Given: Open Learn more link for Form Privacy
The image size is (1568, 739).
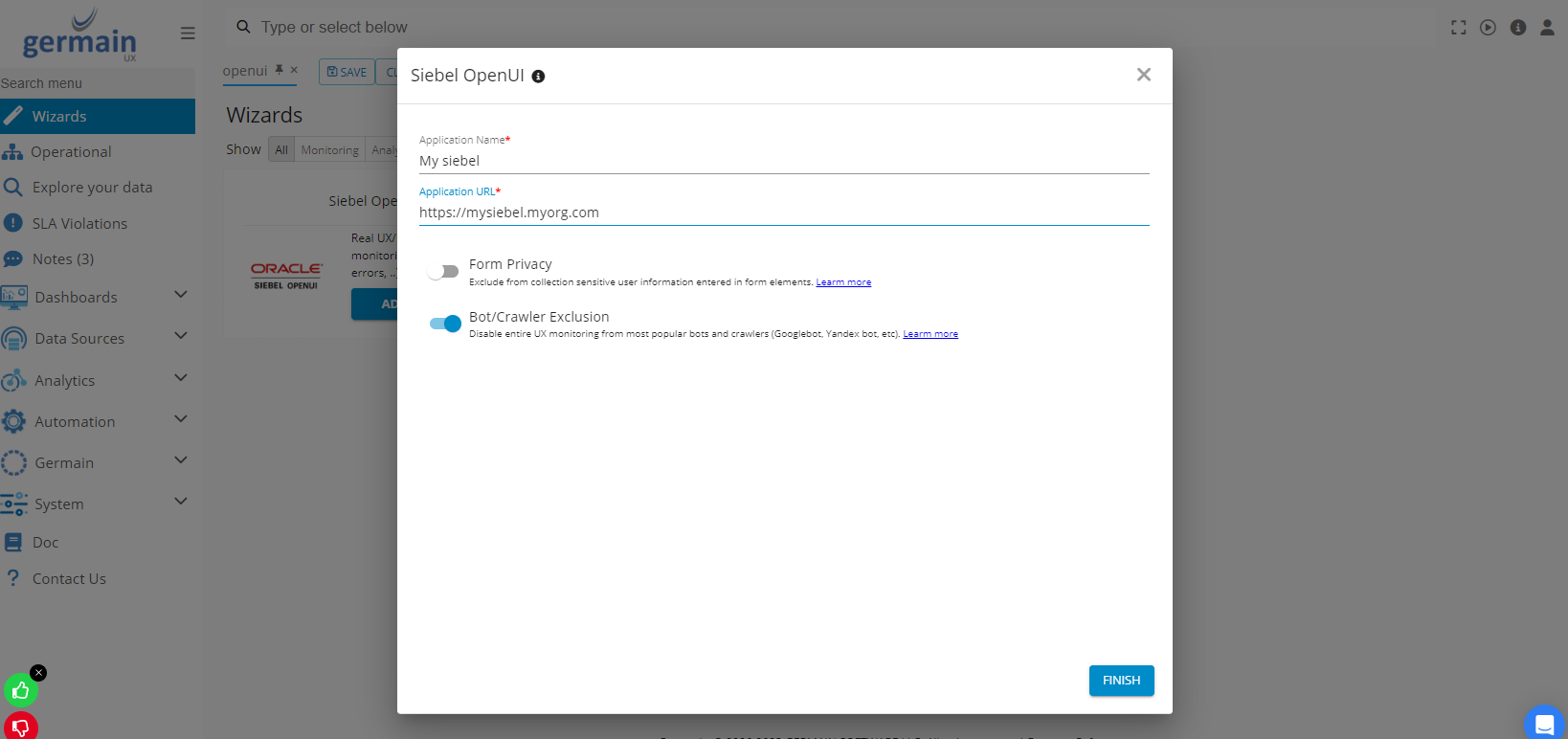Looking at the screenshot, I should coord(843,282).
